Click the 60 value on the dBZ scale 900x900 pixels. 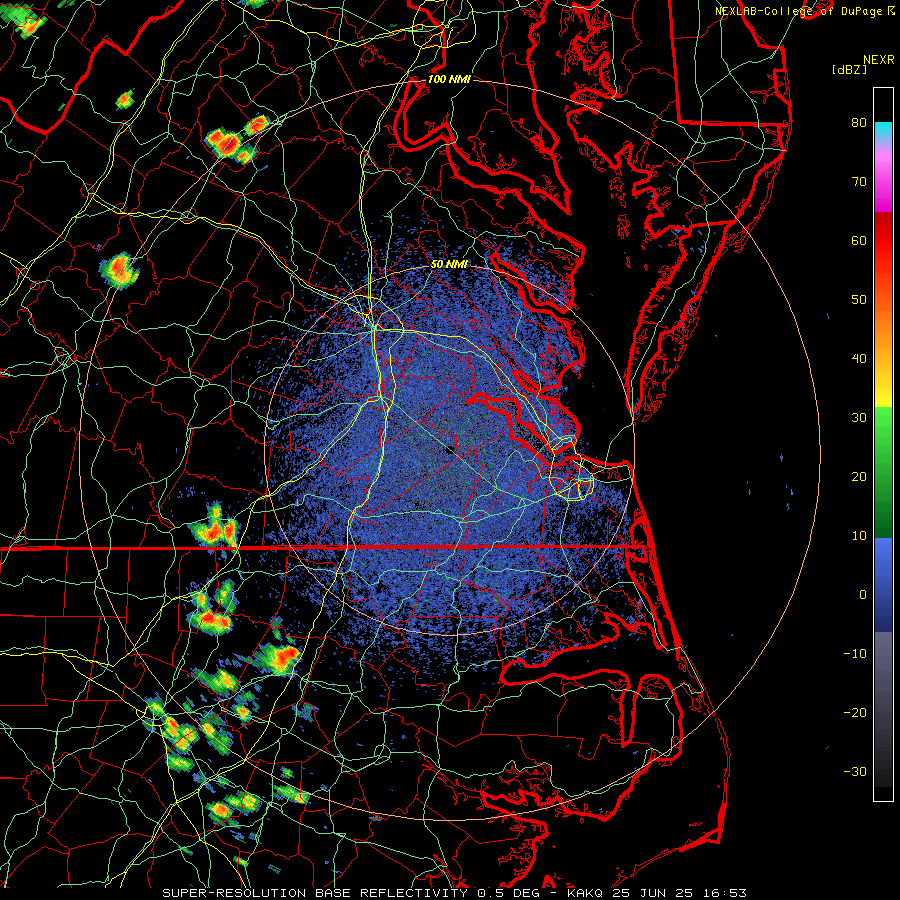[x=859, y=240]
